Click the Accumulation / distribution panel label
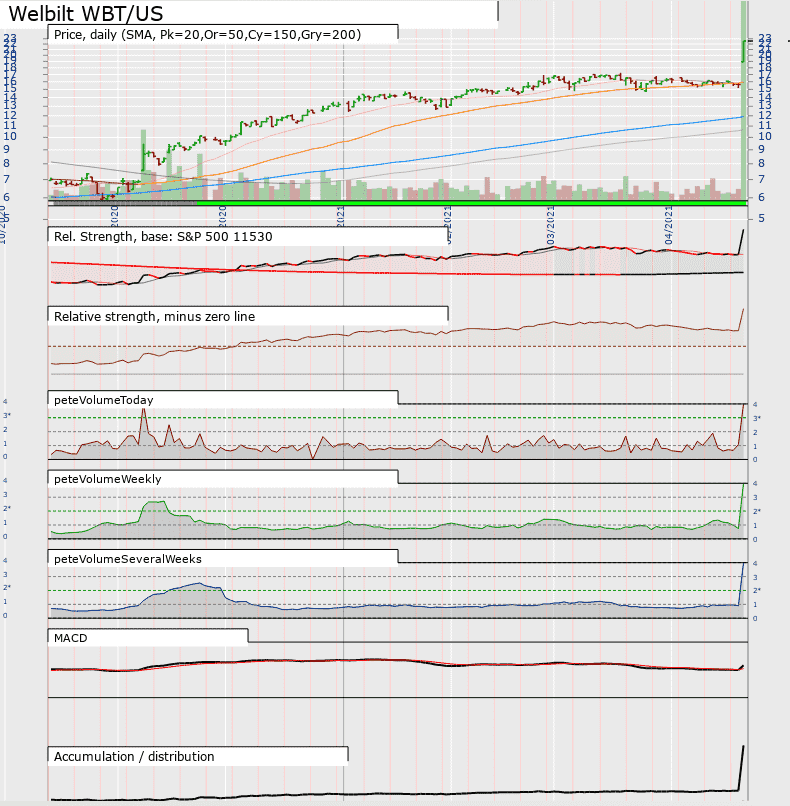The image size is (790, 806). coord(134,757)
